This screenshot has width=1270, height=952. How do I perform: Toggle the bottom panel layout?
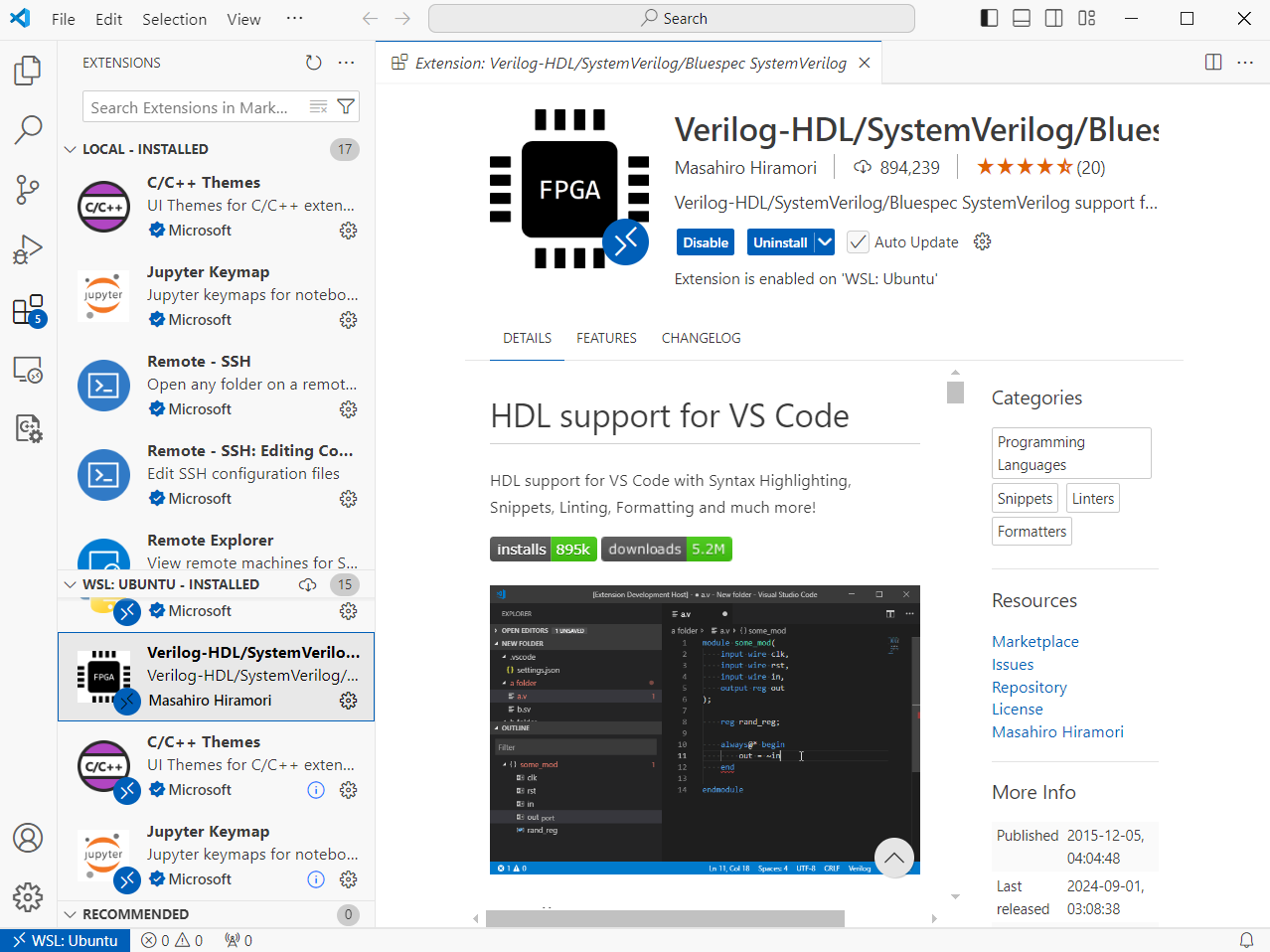1022,18
